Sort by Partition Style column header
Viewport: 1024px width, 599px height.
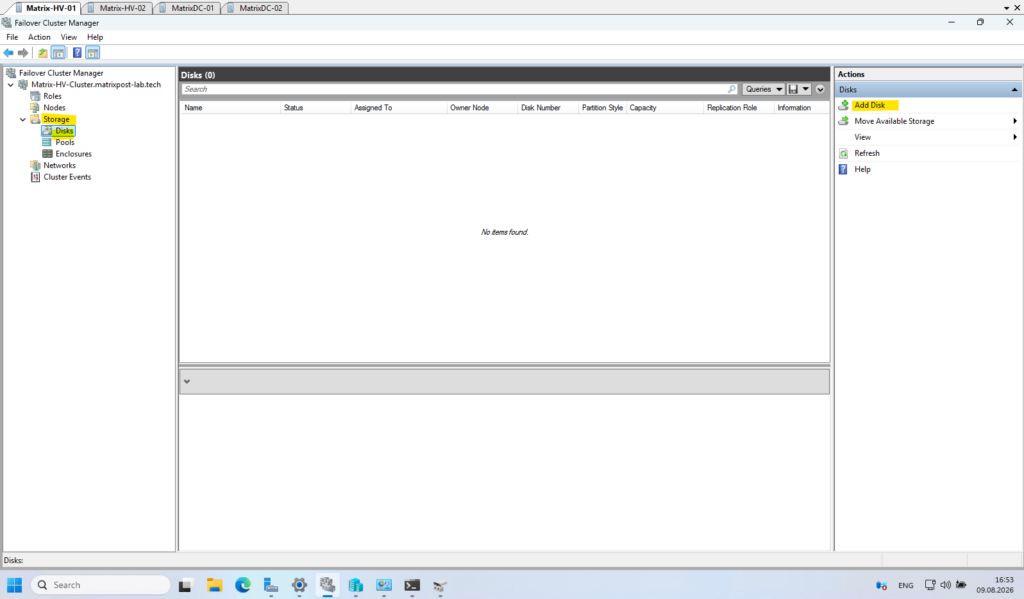click(x=602, y=108)
